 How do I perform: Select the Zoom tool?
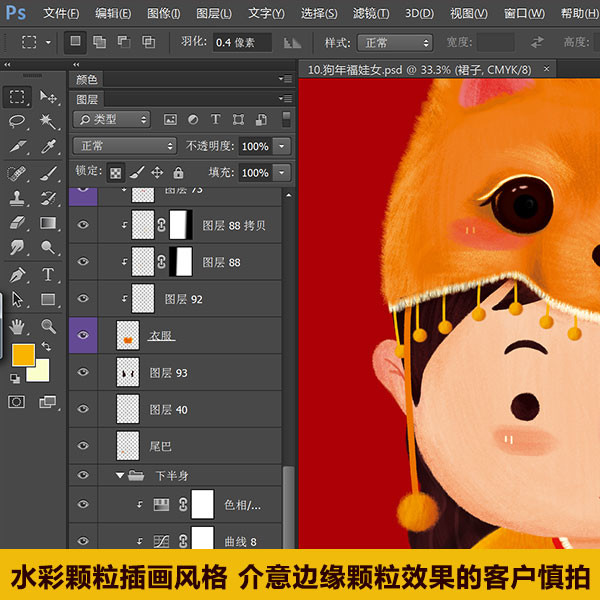[x=48, y=326]
